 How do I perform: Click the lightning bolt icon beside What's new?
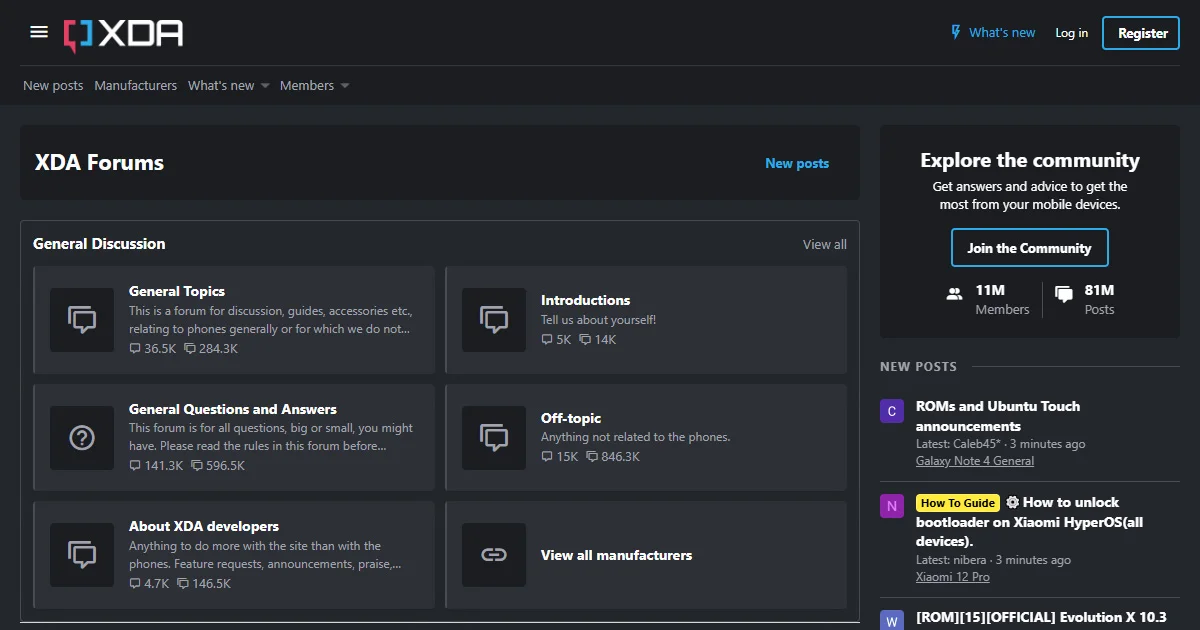click(x=956, y=33)
